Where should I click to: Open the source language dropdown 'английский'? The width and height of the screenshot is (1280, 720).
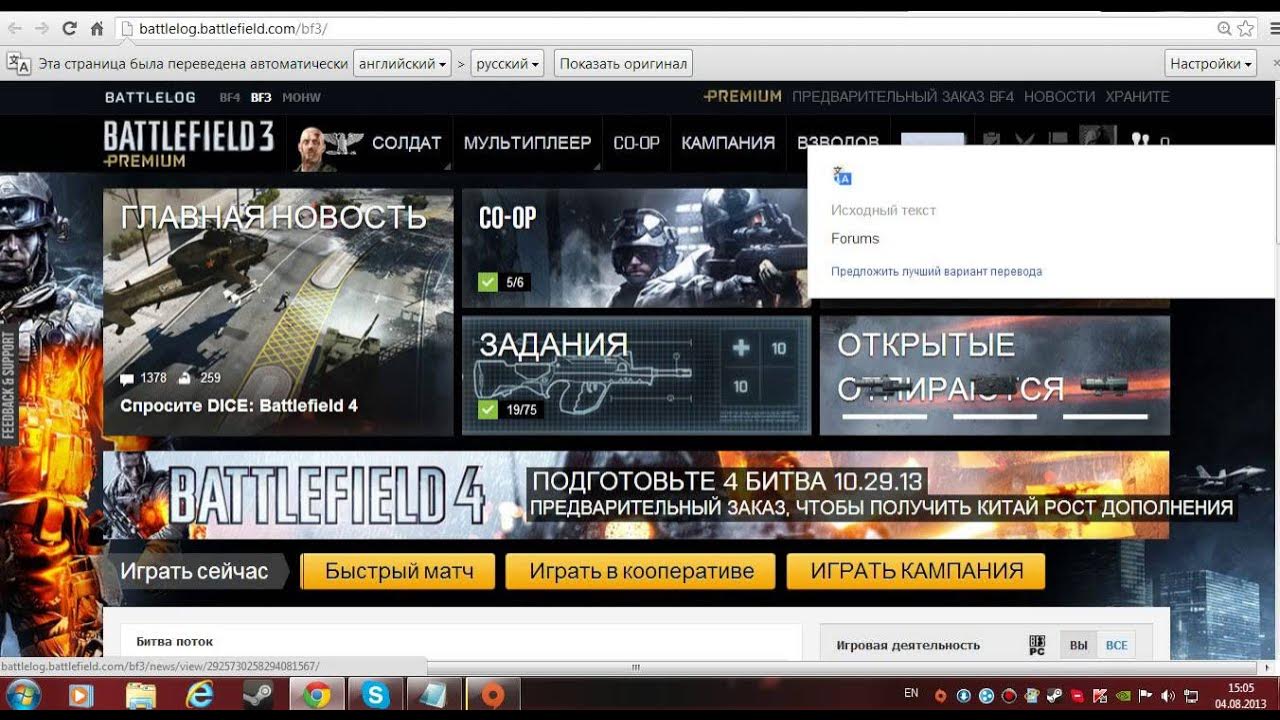click(x=402, y=63)
